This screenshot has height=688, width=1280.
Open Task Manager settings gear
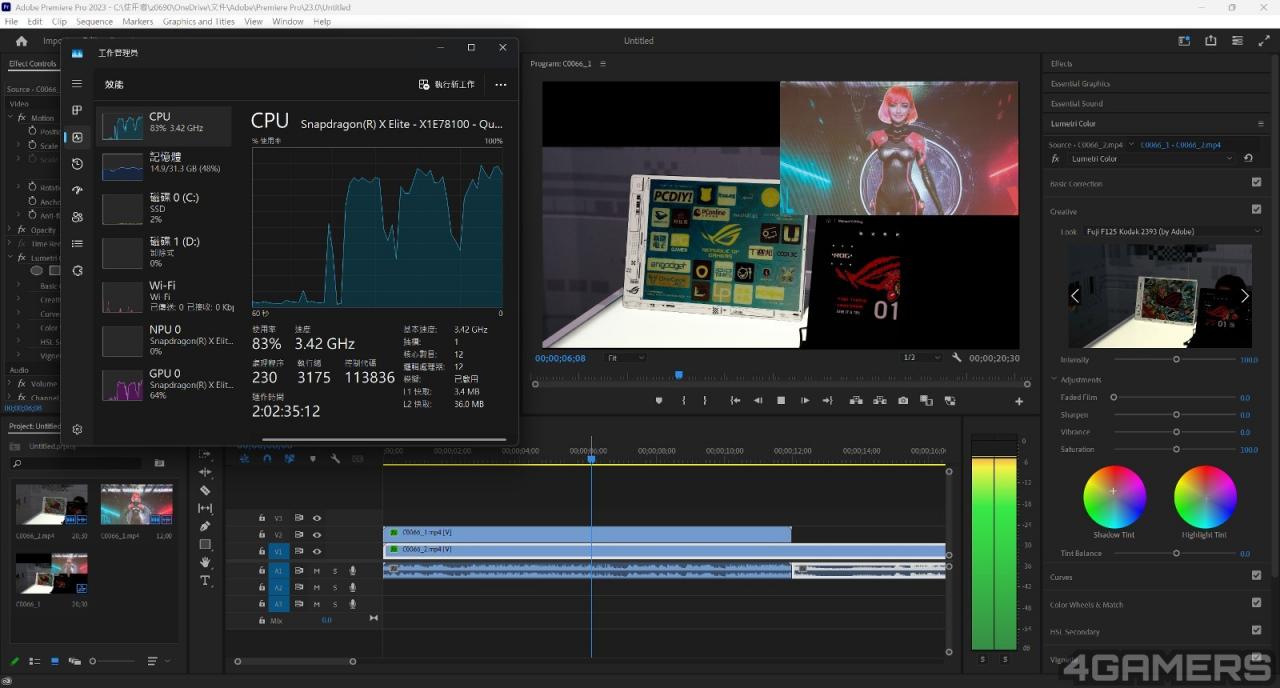[x=77, y=429]
